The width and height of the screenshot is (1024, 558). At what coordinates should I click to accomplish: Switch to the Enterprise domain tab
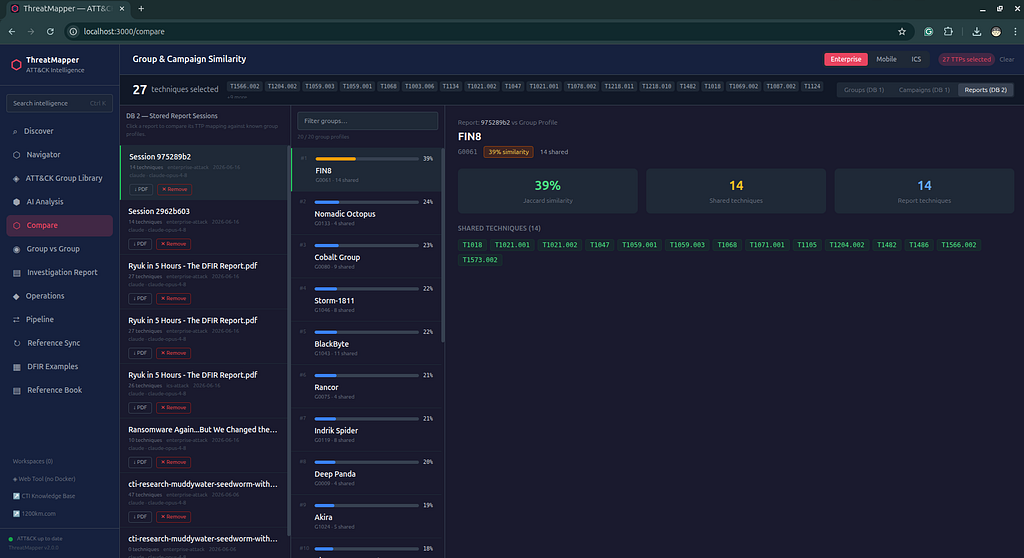tap(846, 59)
